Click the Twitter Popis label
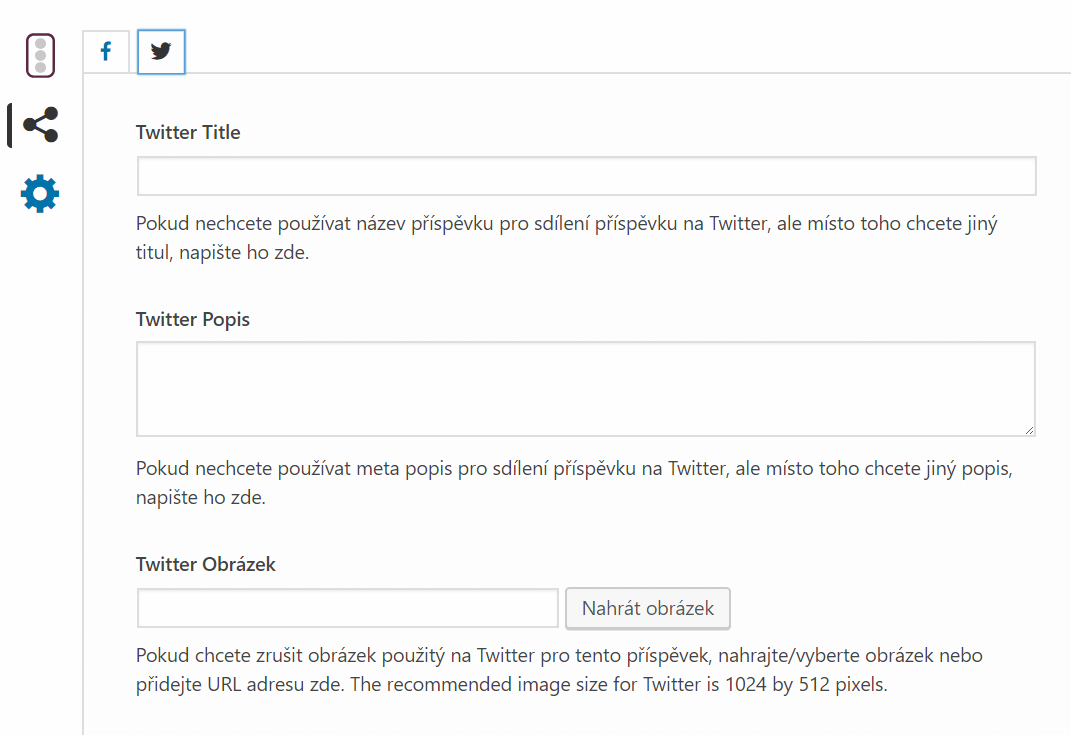 point(193,319)
